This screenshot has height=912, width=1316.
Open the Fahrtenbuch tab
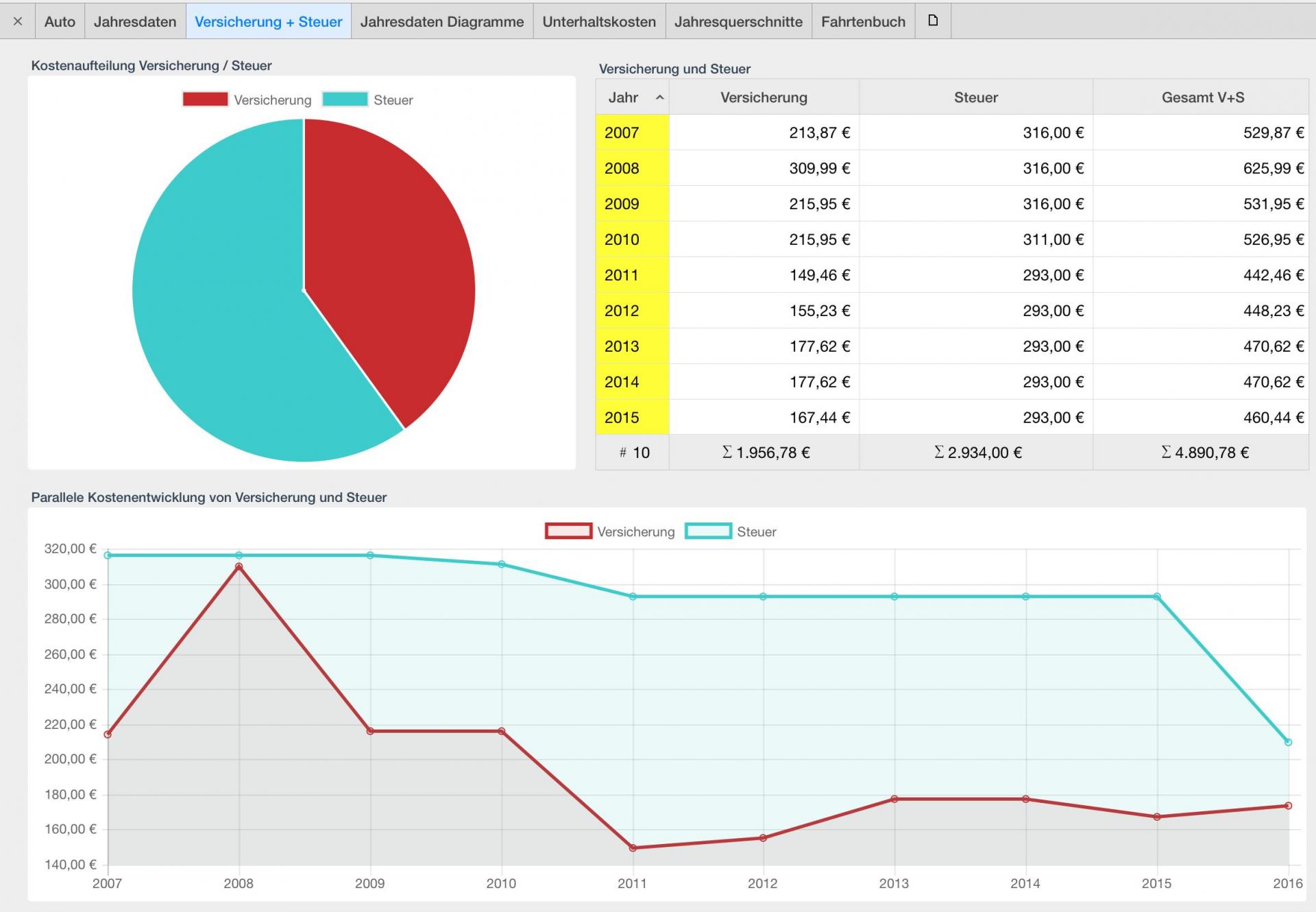[x=863, y=21]
